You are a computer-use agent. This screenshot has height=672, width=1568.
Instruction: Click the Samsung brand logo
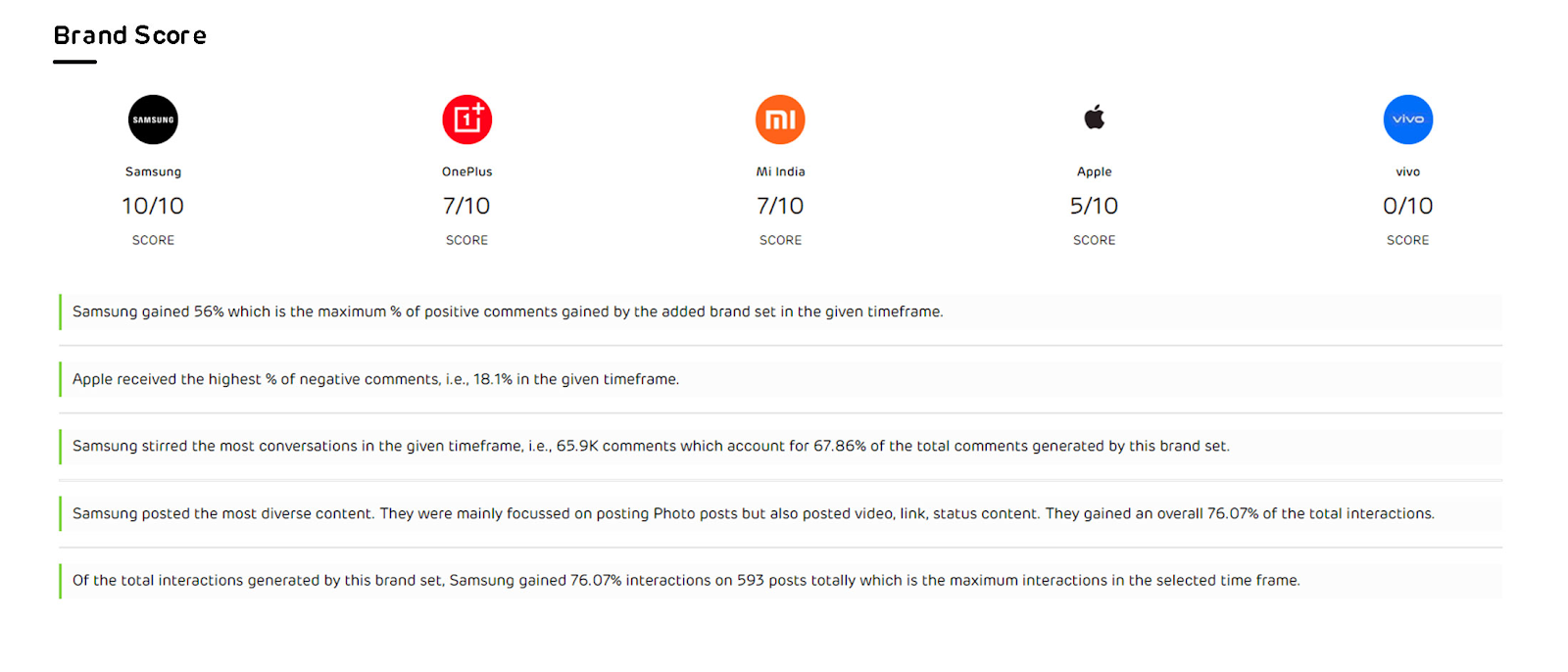pyautogui.click(x=153, y=120)
